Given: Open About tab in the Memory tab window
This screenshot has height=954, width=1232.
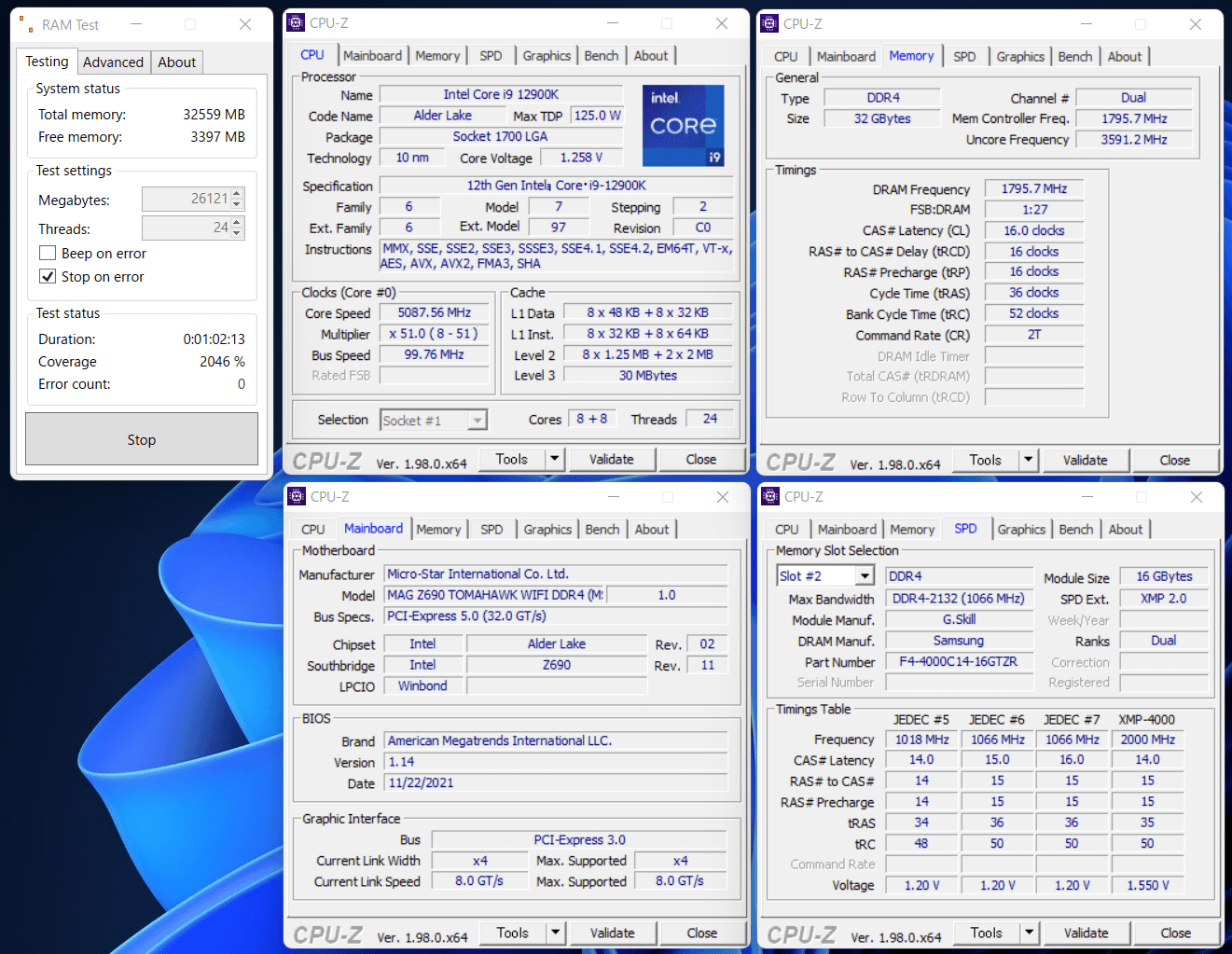Looking at the screenshot, I should pos(1125,57).
